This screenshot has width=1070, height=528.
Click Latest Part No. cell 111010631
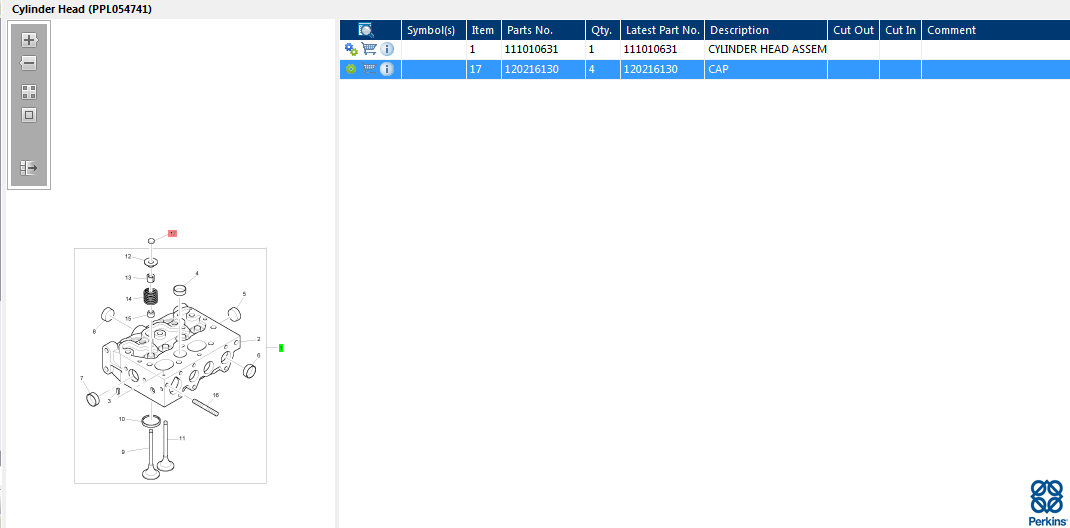[x=662, y=49]
